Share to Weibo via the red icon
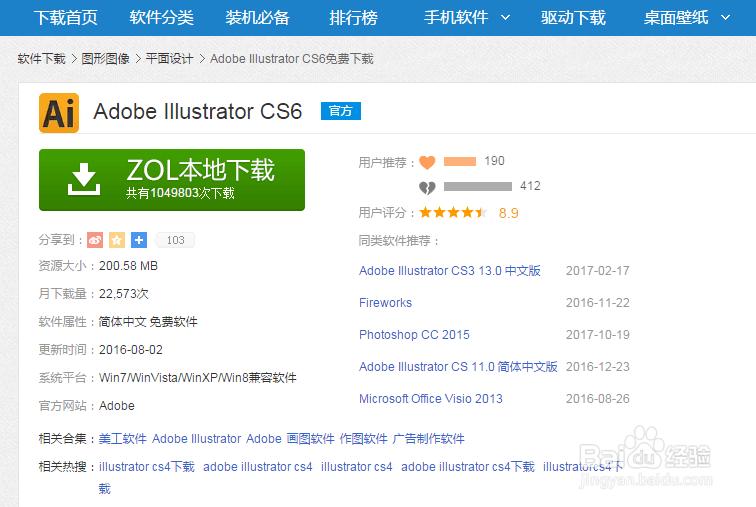The width and height of the screenshot is (756, 507). point(95,240)
